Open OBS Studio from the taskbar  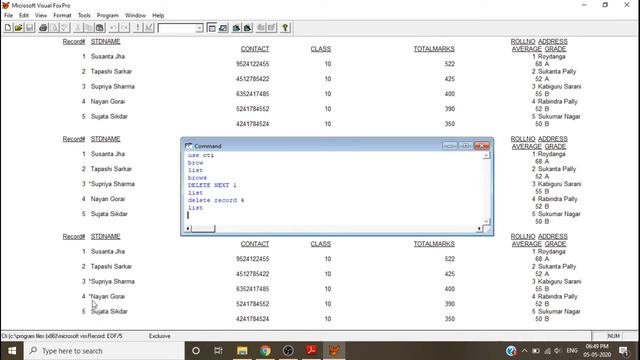coord(288,351)
